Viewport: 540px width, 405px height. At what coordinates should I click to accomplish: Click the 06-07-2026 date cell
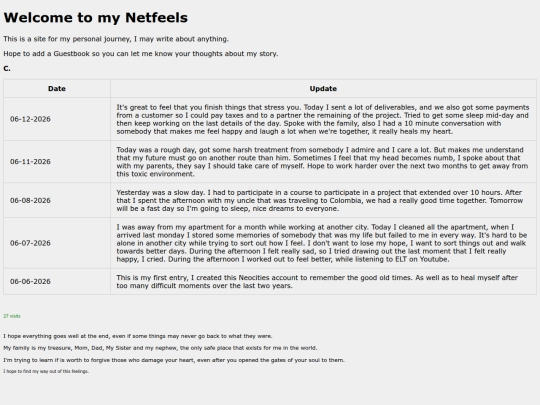click(57, 243)
